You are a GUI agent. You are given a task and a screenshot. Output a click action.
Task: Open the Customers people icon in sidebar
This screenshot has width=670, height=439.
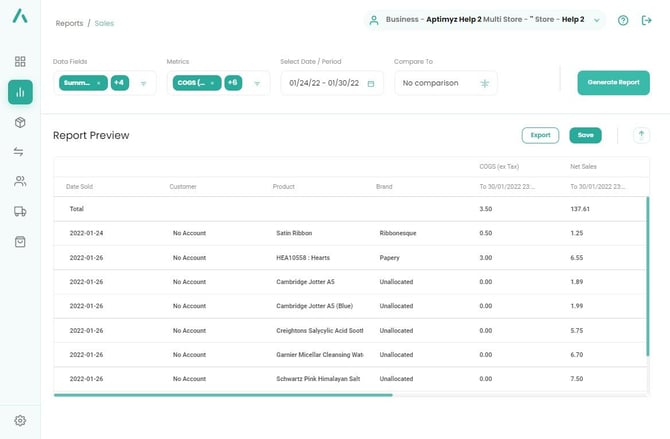[20, 182]
